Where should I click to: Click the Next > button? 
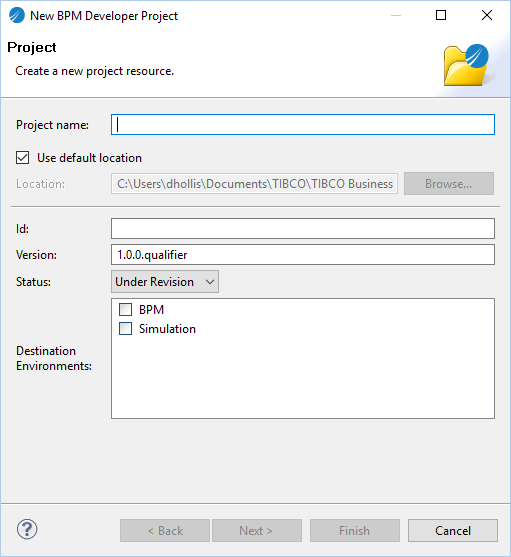[257, 531]
